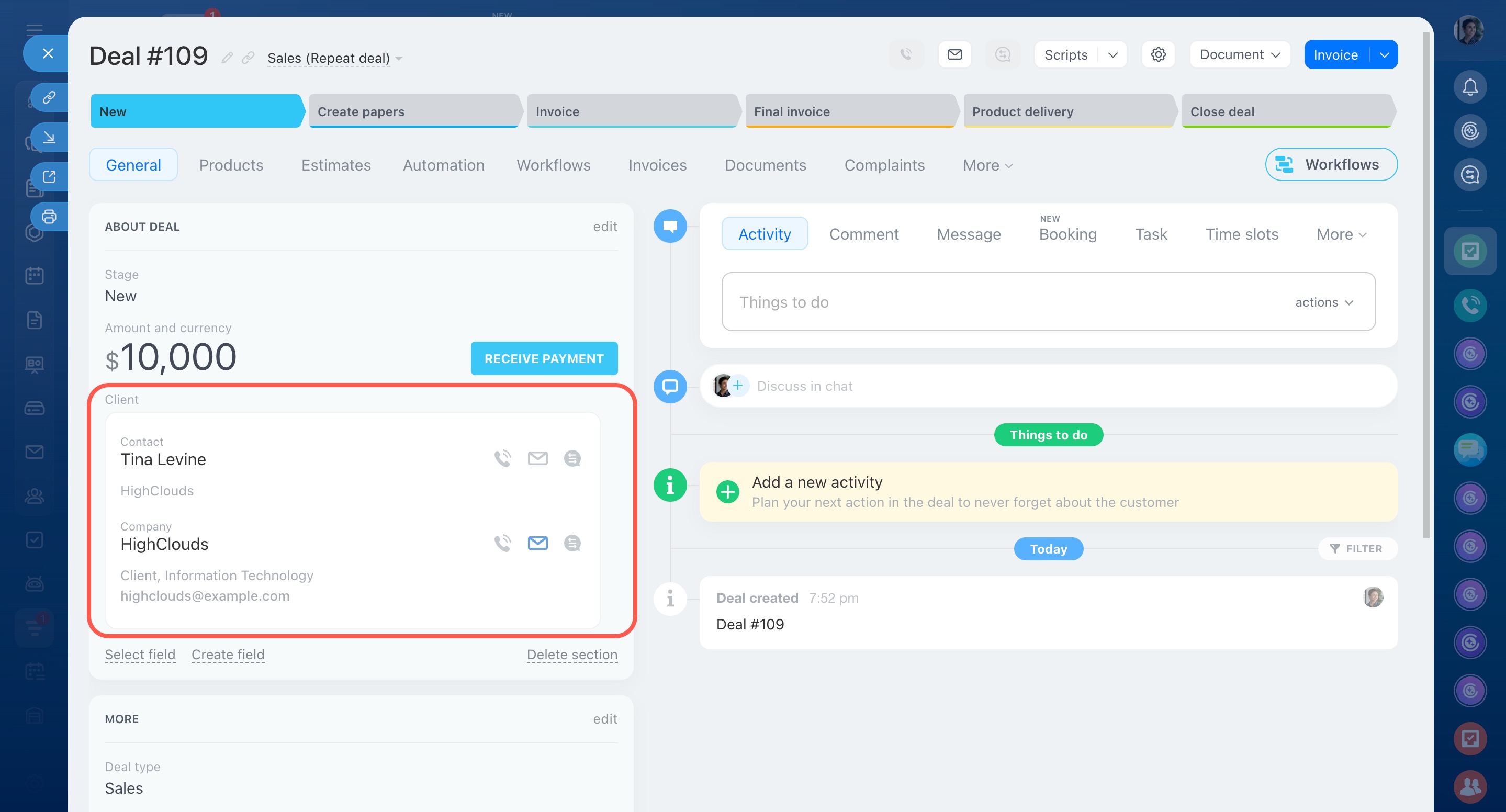Click the RECEIVE PAYMENT button
This screenshot has height=812, width=1506.
pyautogui.click(x=544, y=358)
